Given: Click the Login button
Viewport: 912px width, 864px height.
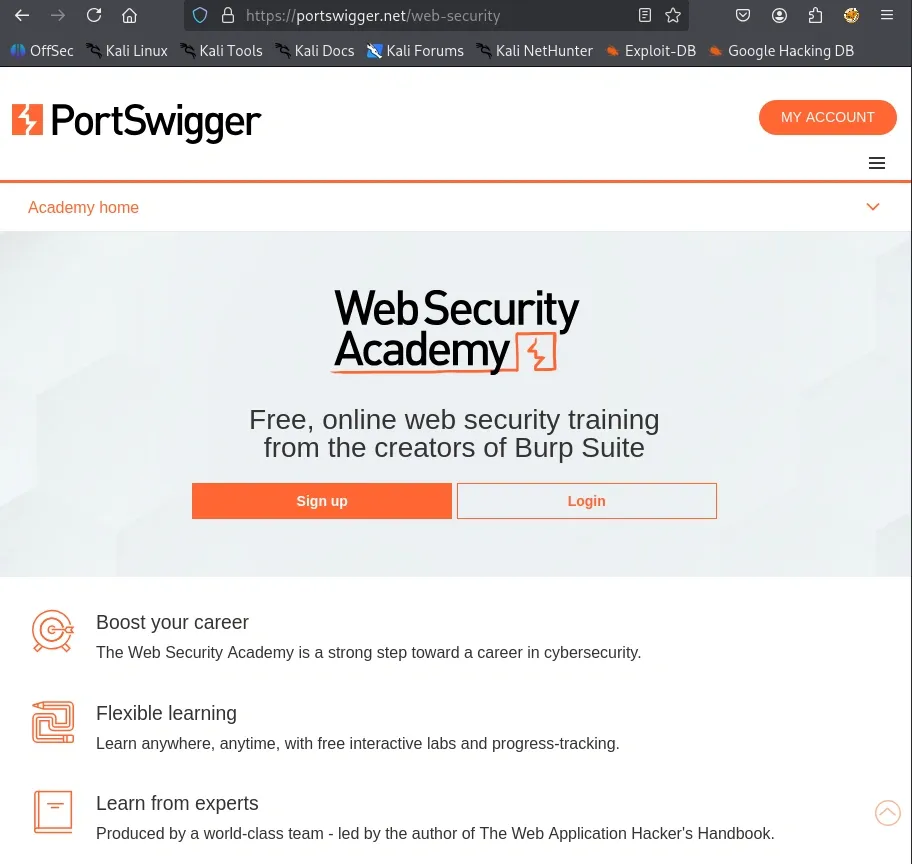Looking at the screenshot, I should coord(586,501).
